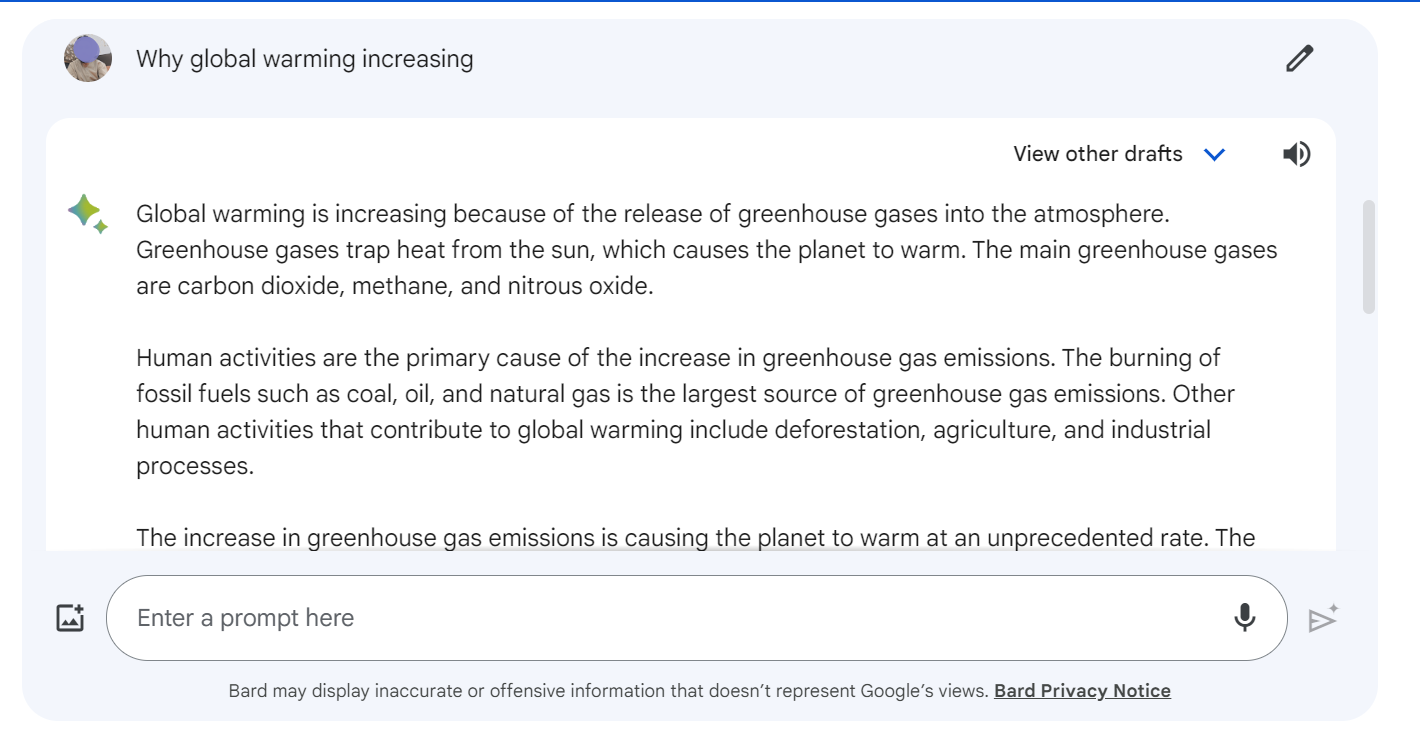Click the send arrow icon to submit prompt
Image resolution: width=1420 pixels, height=746 pixels.
[x=1323, y=619]
